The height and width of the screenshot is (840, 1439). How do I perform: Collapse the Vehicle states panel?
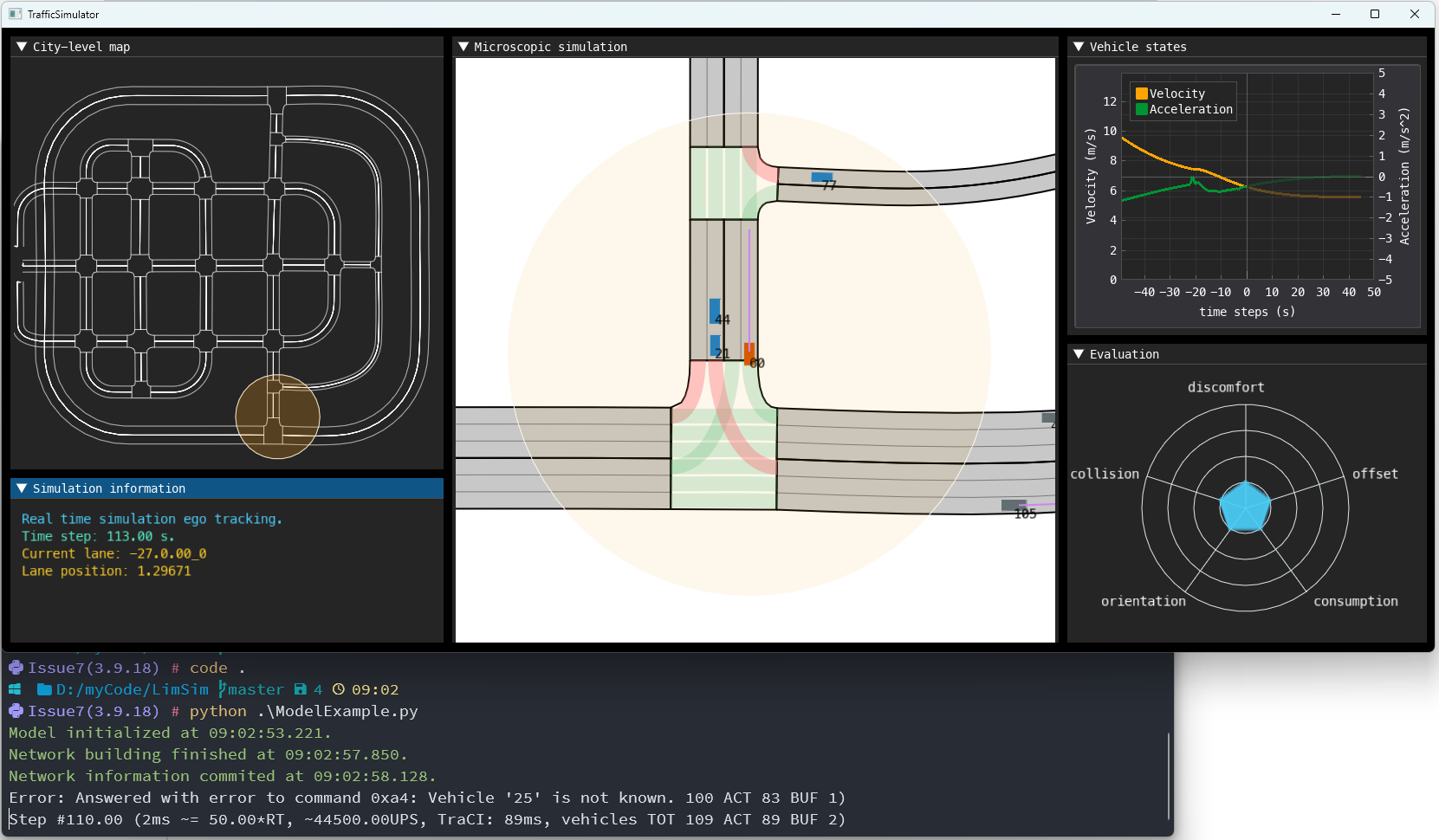coord(1079,47)
